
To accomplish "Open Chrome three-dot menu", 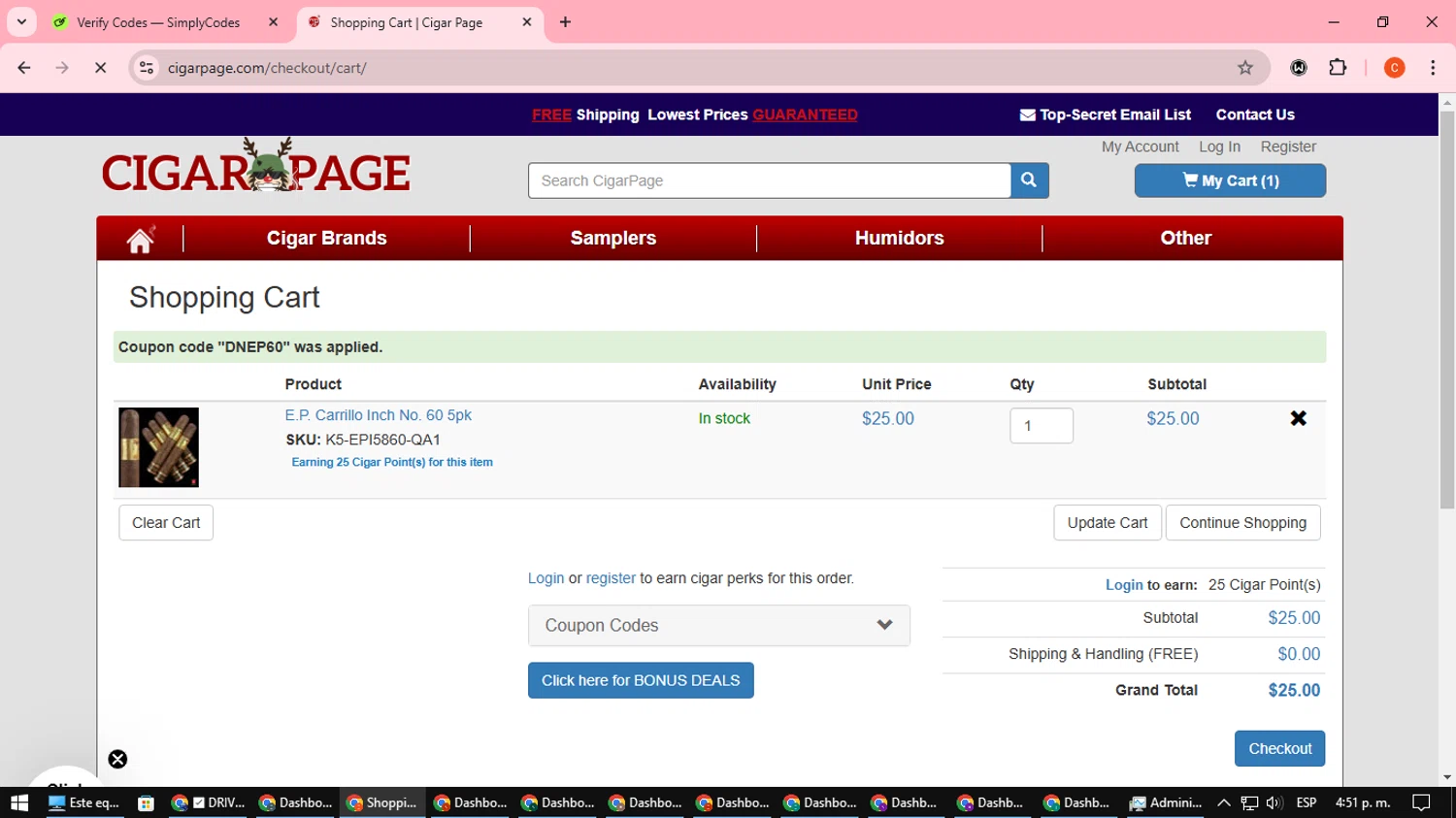I will point(1433,68).
